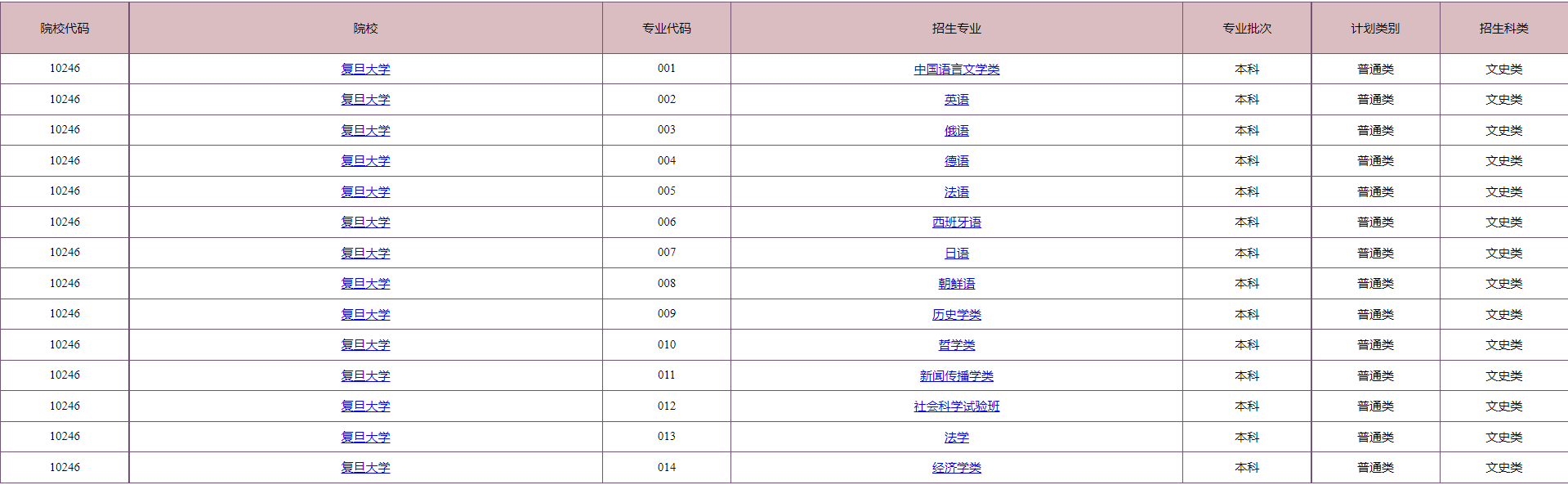Screen dimensions: 1568x485
Task: Open 复旦大学 link in row 009
Action: point(365,314)
